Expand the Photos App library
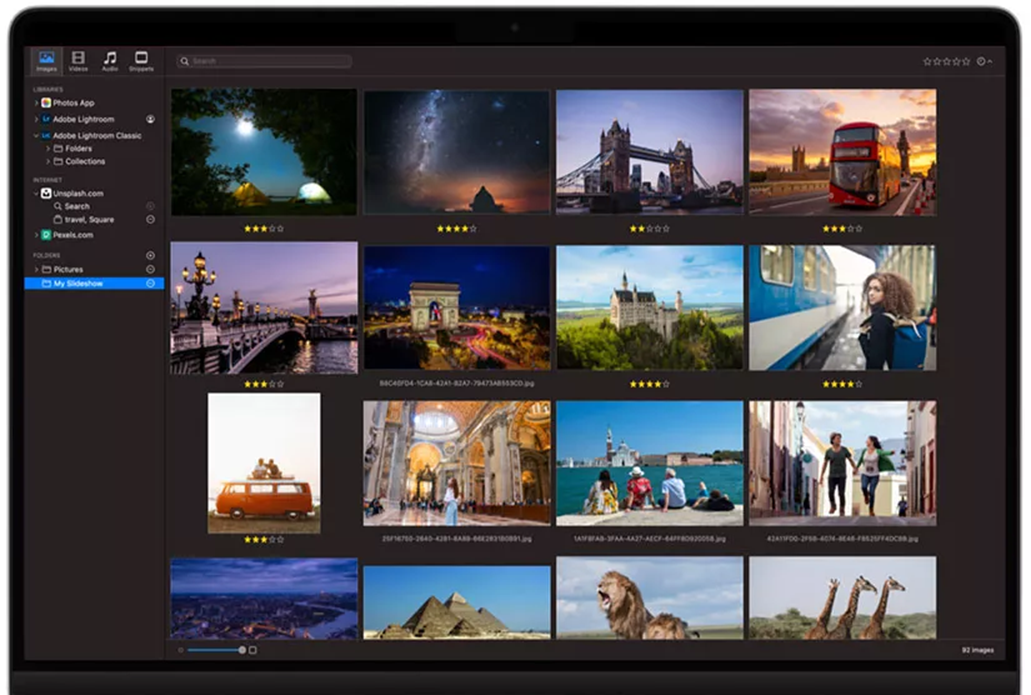The image size is (1031, 695). [x=36, y=103]
